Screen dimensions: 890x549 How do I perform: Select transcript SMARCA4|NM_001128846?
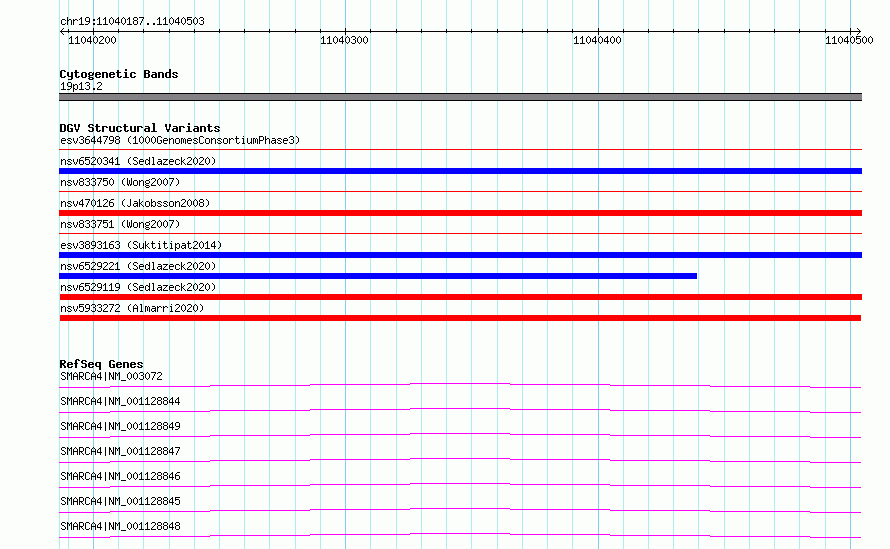tap(120, 476)
